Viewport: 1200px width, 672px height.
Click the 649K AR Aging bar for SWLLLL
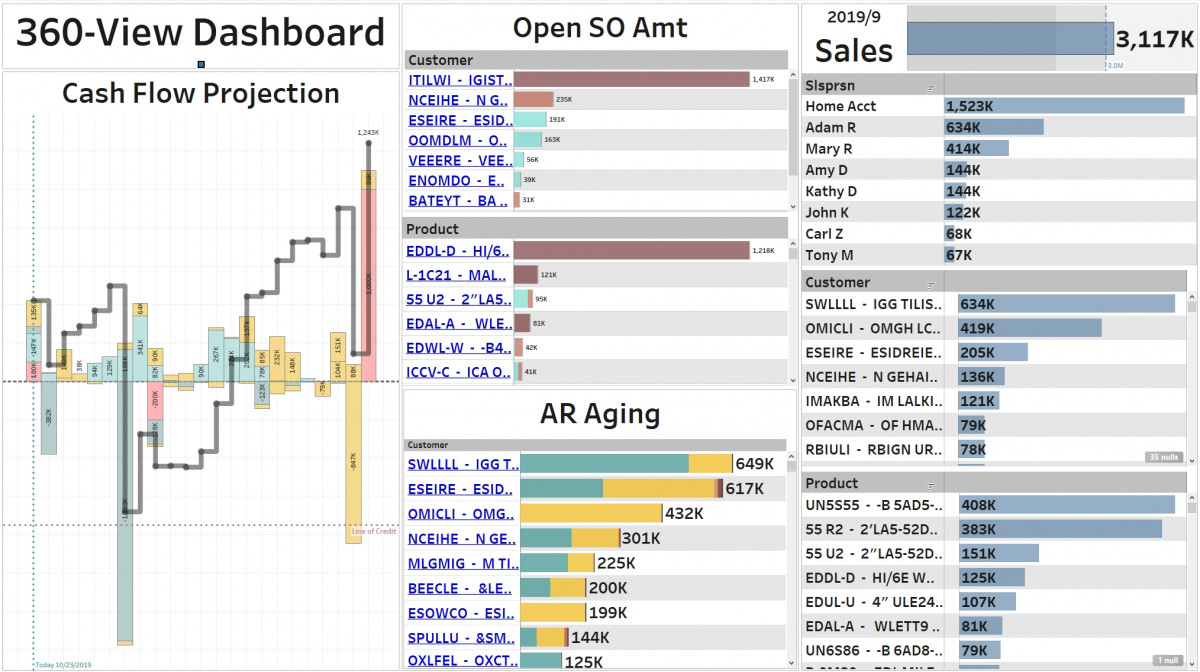pyautogui.click(x=620, y=464)
